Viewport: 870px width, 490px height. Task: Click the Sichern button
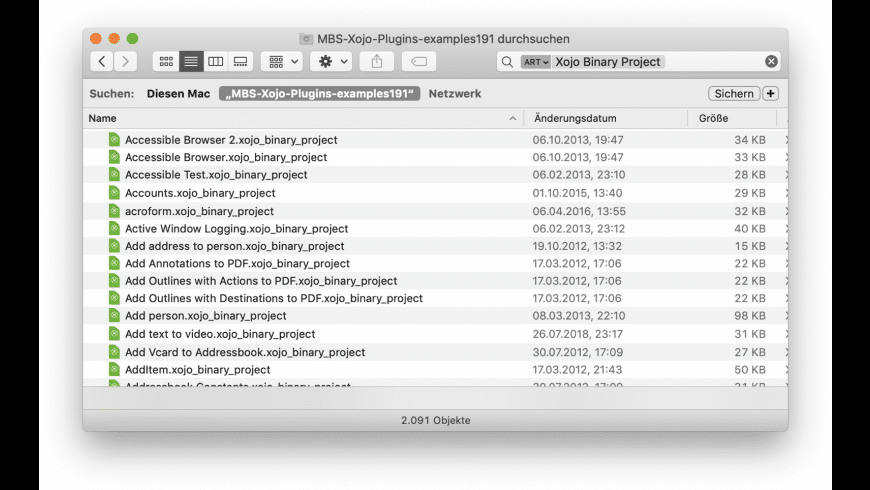734,94
